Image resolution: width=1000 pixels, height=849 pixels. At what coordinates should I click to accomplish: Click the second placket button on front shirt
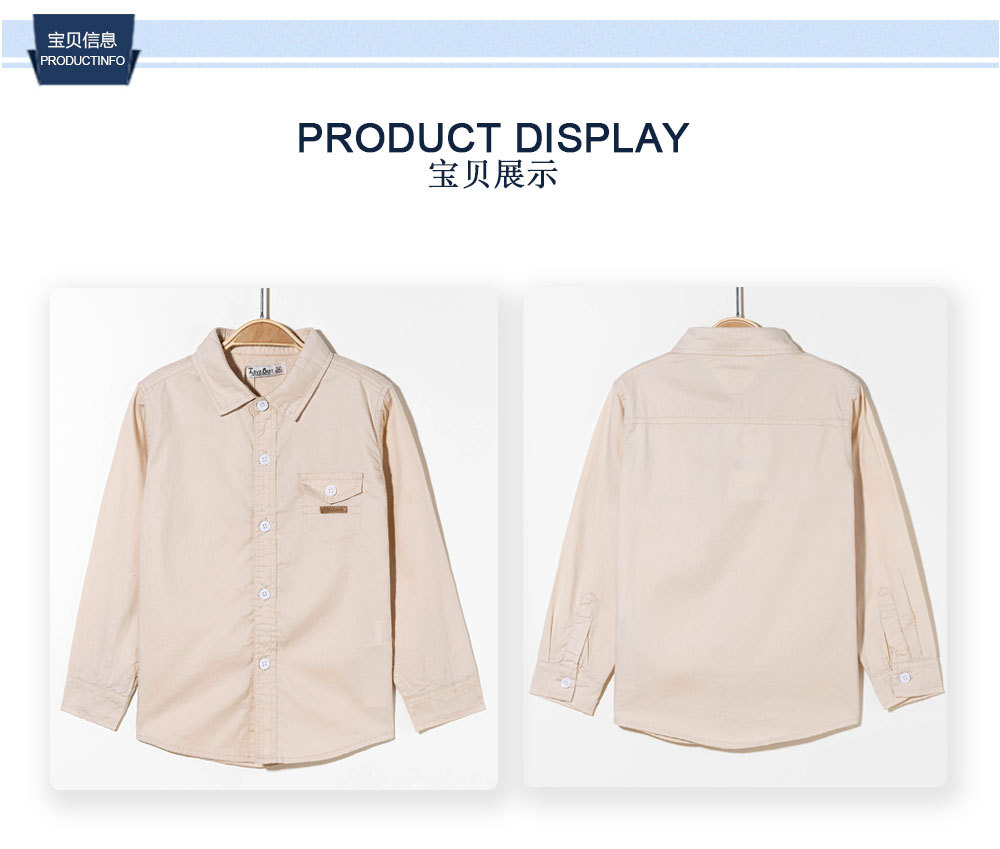[264, 459]
